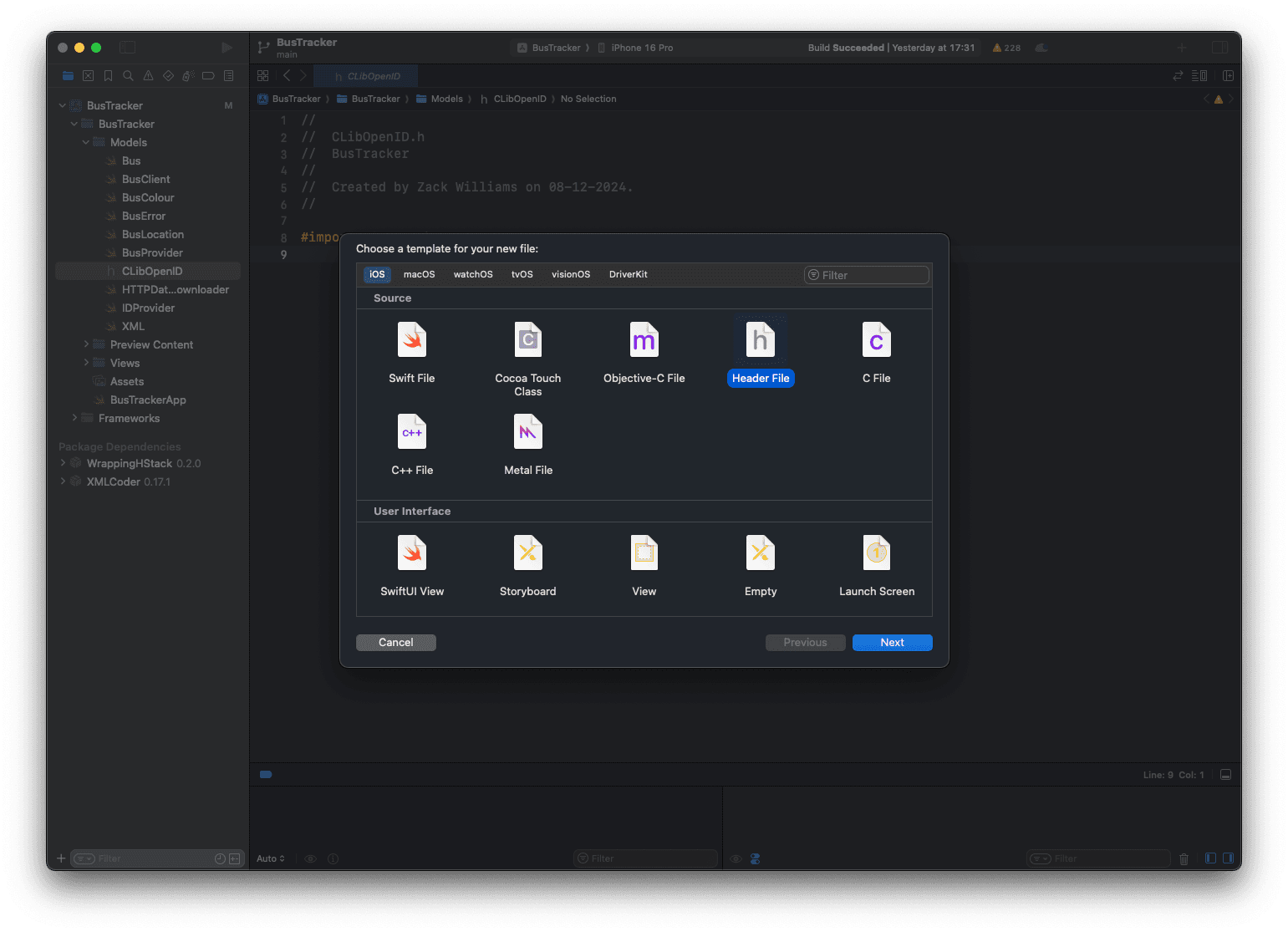Switch to the iOS platform tab
Image resolution: width=1288 pixels, height=932 pixels.
377,274
